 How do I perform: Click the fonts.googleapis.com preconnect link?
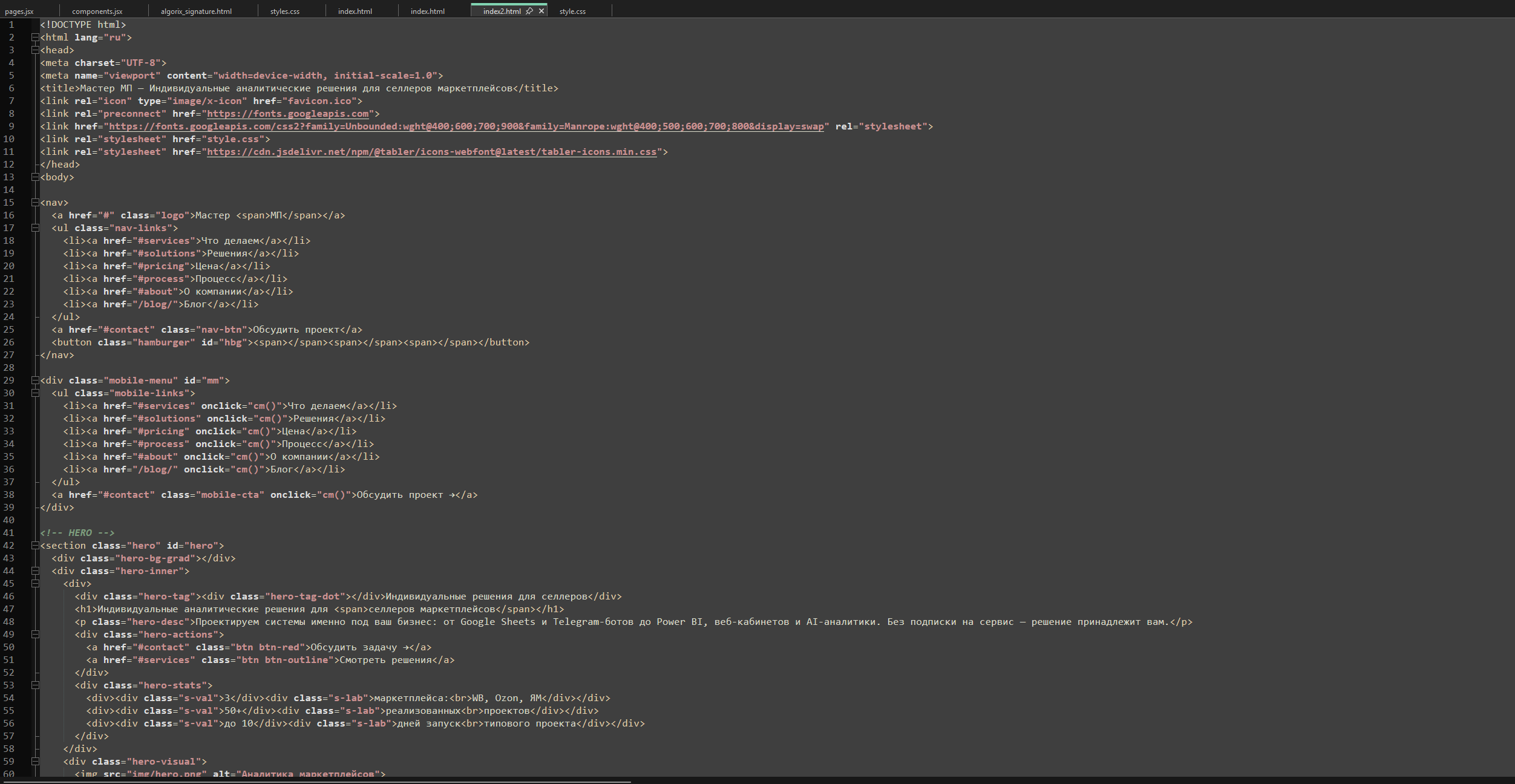[x=288, y=114]
